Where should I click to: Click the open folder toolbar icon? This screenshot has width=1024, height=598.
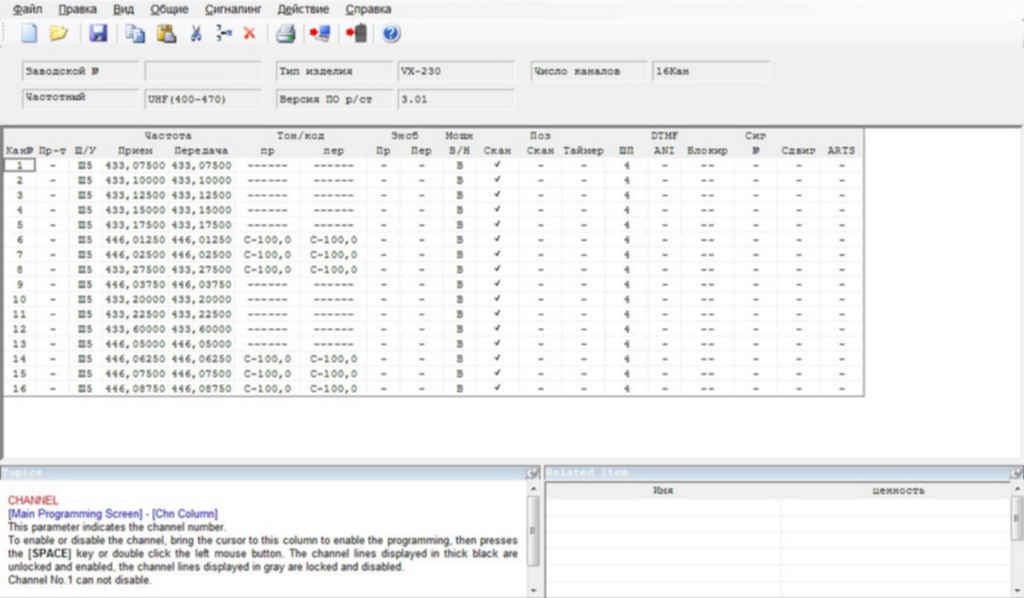(59, 33)
